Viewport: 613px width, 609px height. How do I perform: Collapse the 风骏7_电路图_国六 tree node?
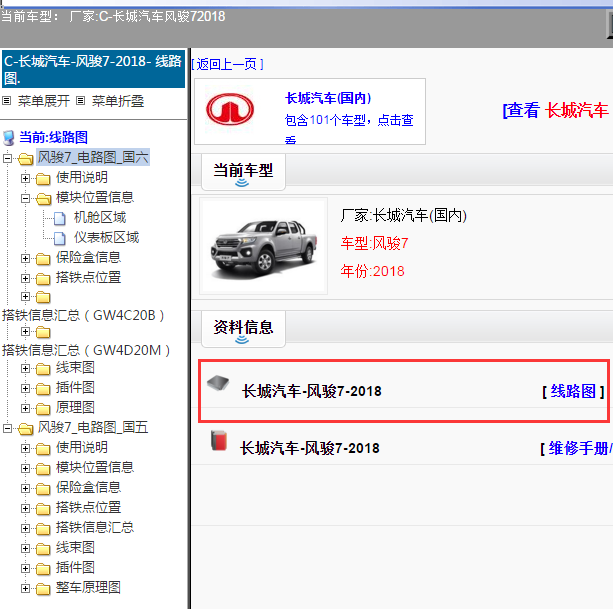click(7, 159)
